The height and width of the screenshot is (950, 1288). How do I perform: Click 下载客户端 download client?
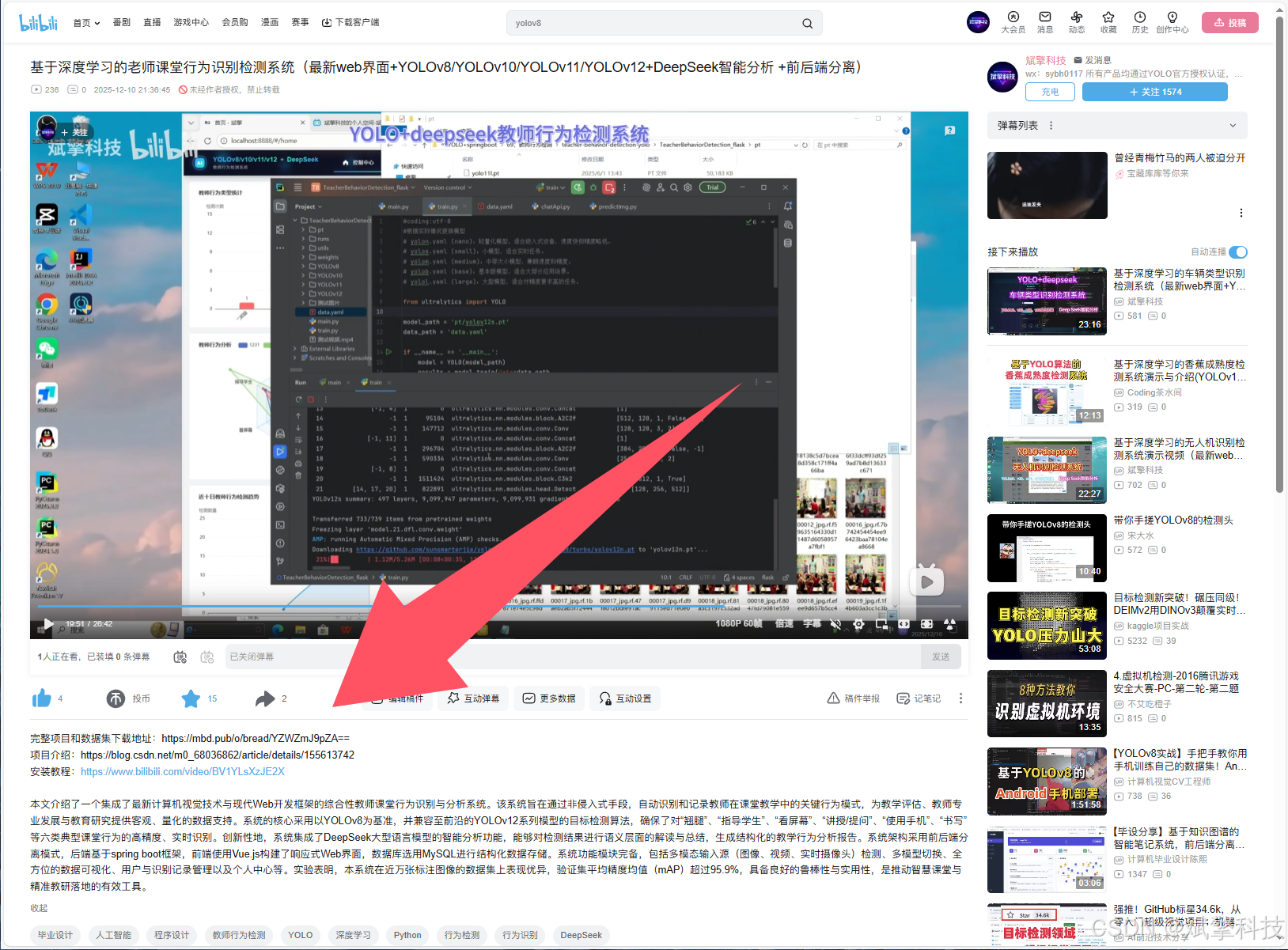[350, 23]
